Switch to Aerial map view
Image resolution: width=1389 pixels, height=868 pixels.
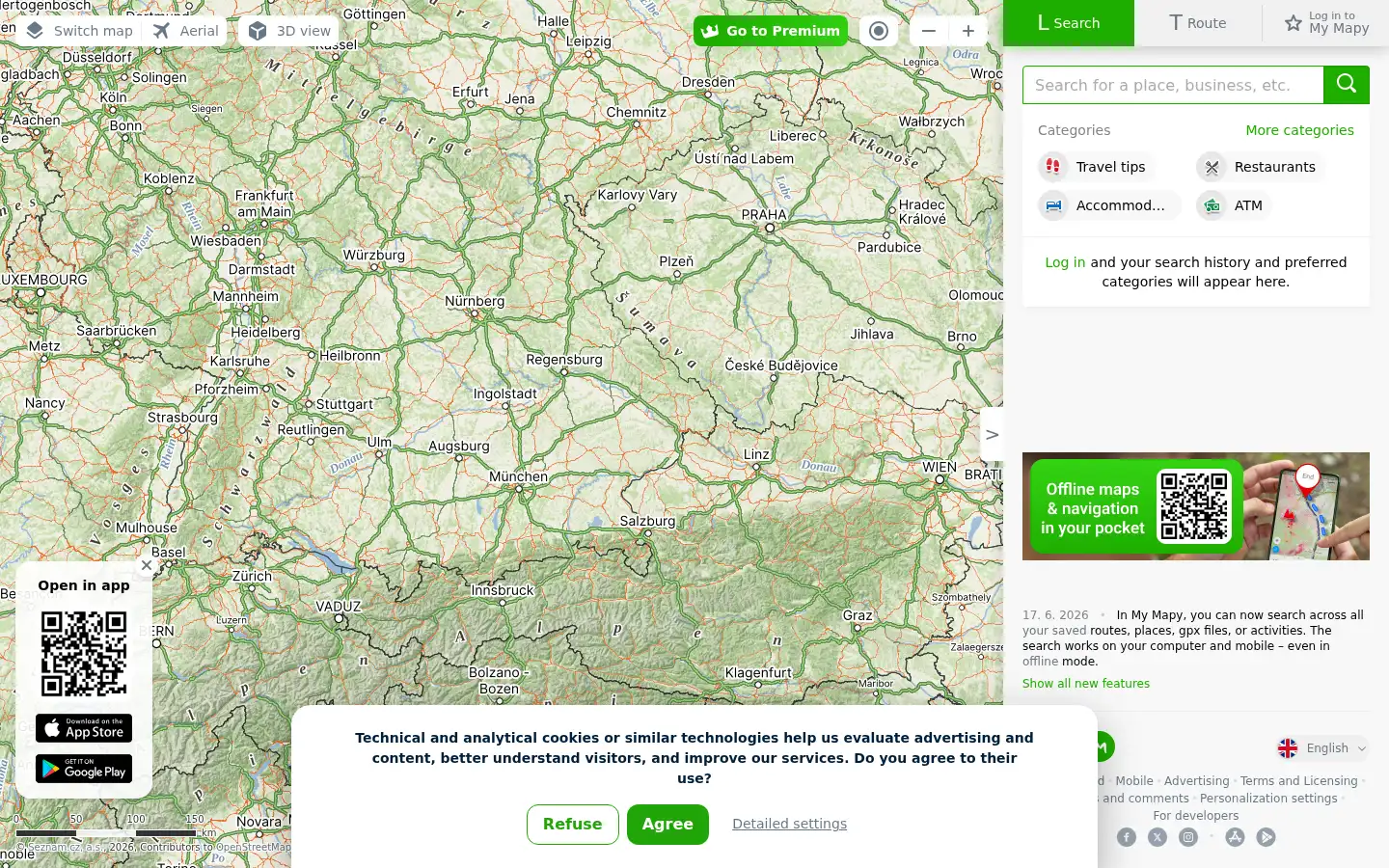click(186, 31)
